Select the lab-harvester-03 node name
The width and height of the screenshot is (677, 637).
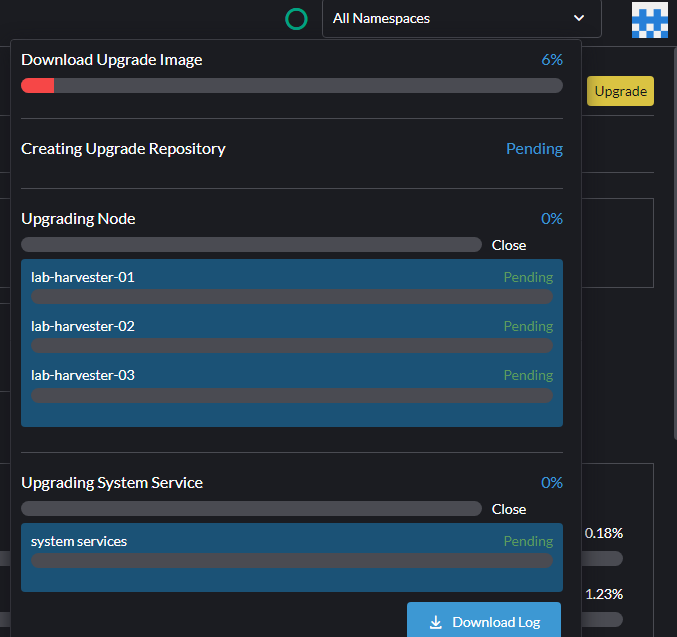(82, 375)
